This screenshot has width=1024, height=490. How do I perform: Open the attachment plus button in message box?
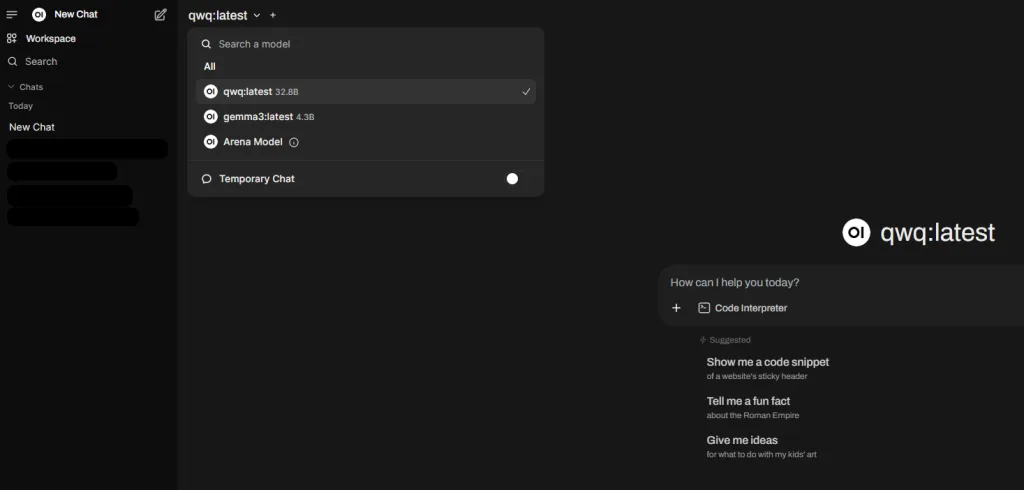coord(677,308)
